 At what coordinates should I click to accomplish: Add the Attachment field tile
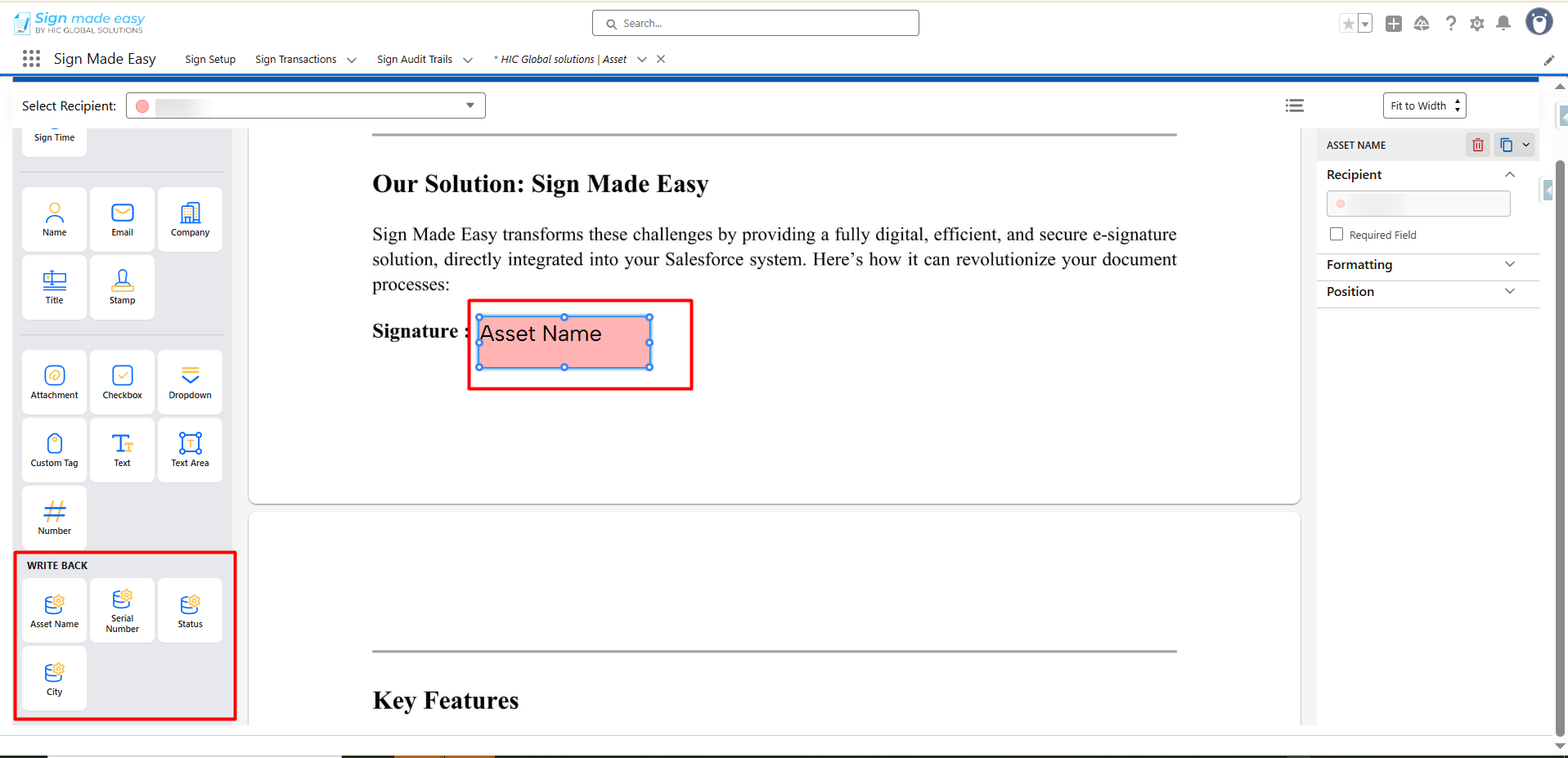point(55,382)
